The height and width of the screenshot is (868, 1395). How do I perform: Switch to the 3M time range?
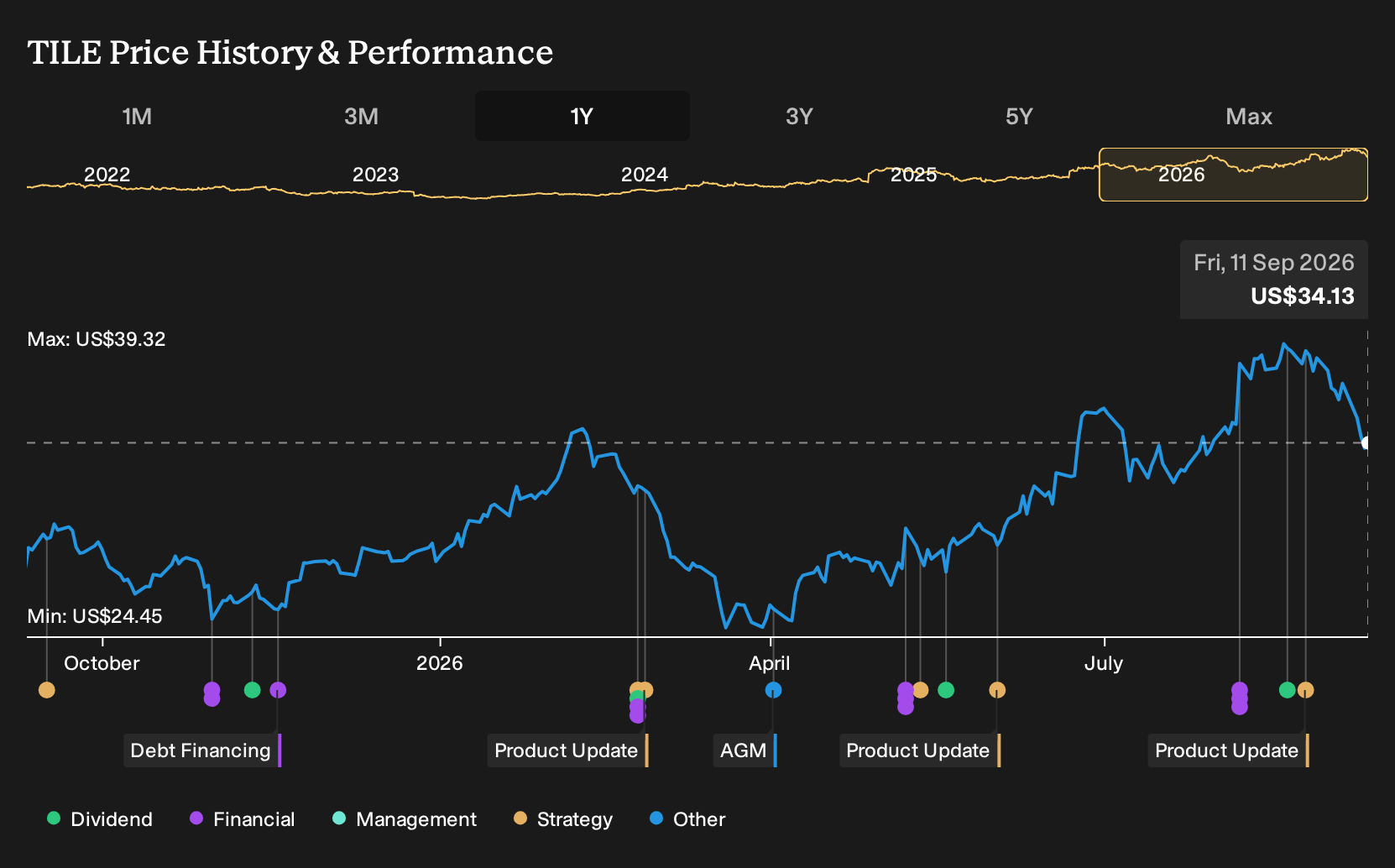point(361,116)
